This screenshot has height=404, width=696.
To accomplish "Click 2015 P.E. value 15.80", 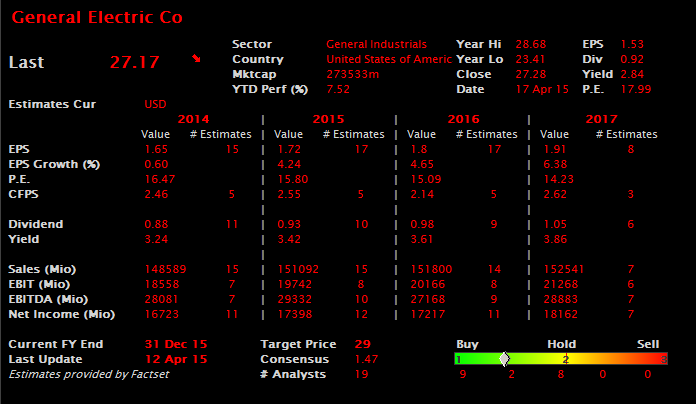I will coord(293,179).
